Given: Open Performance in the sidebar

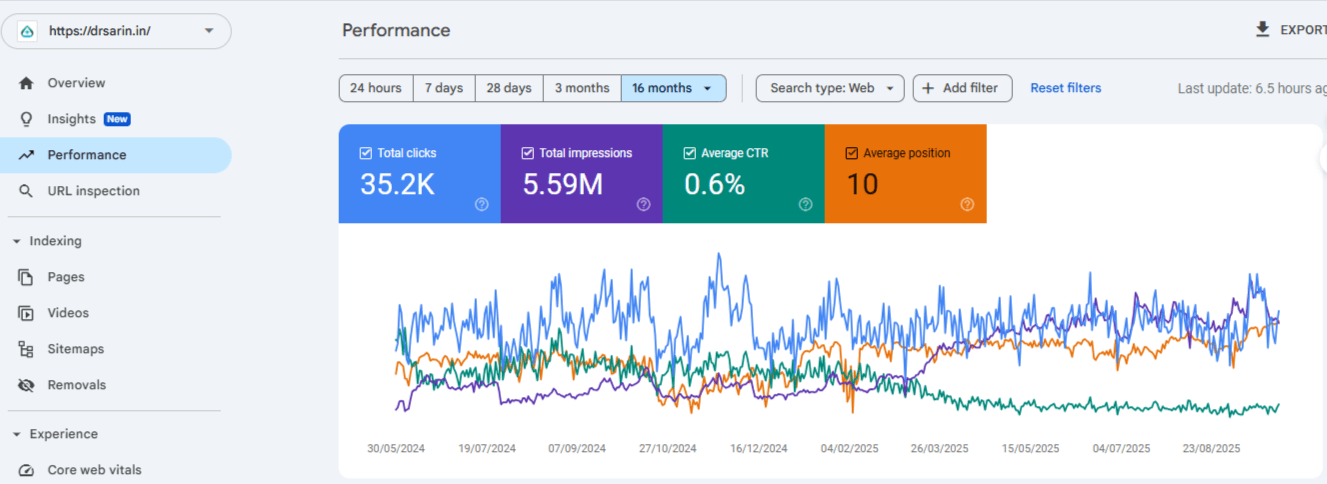Looking at the screenshot, I should coord(115,155).
